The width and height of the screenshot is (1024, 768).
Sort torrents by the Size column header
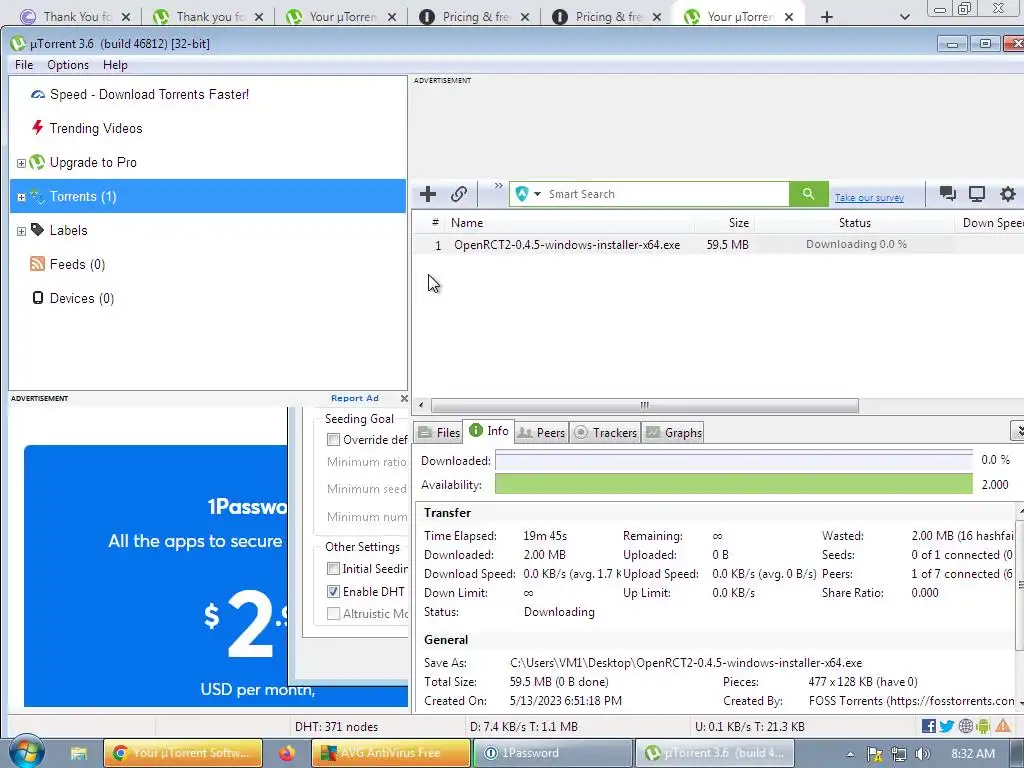(725, 223)
